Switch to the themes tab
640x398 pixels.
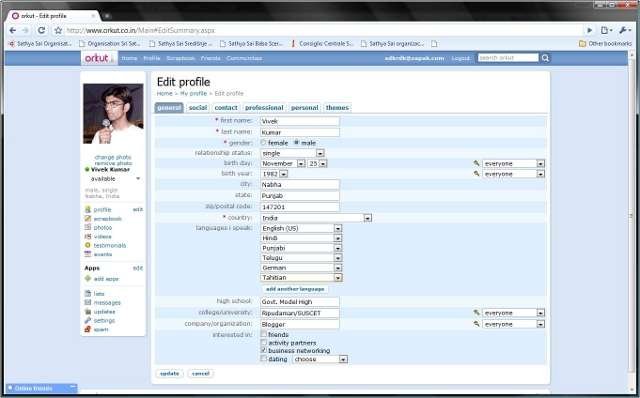337,107
